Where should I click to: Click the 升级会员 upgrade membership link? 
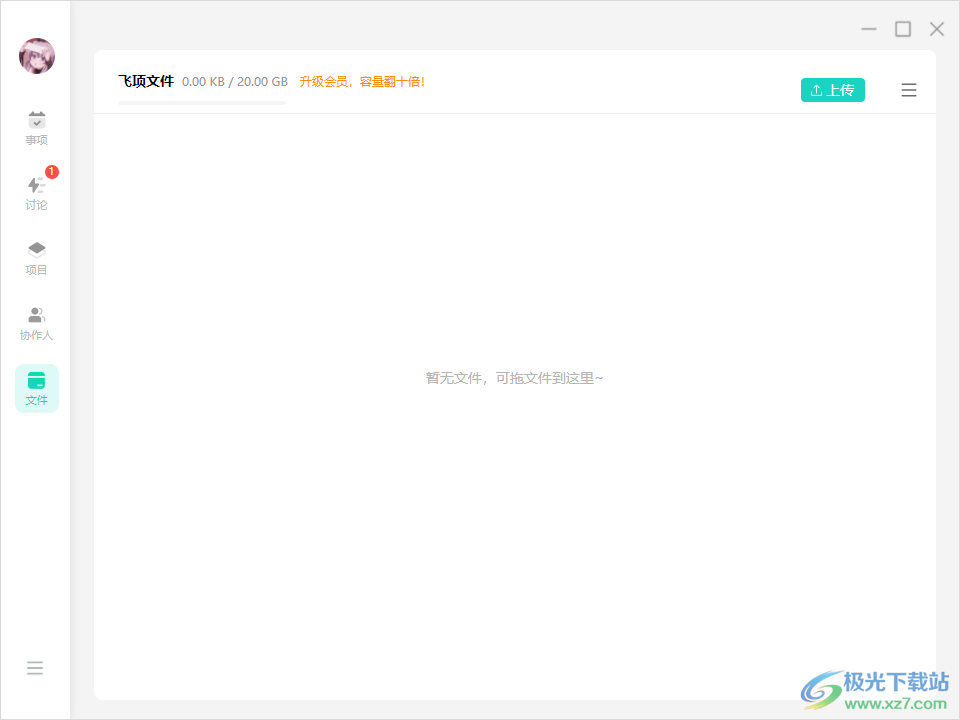[362, 82]
